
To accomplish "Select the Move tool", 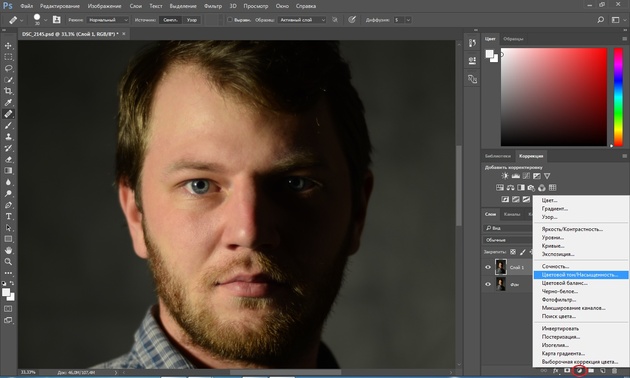I will point(8,46).
